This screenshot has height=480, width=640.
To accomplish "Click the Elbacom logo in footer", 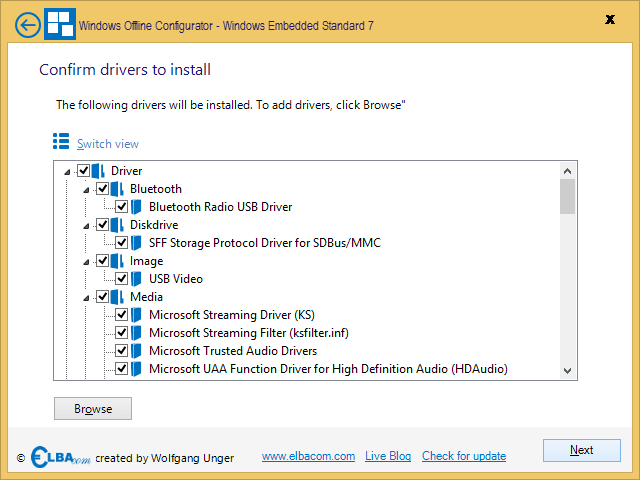I will pos(61,457).
